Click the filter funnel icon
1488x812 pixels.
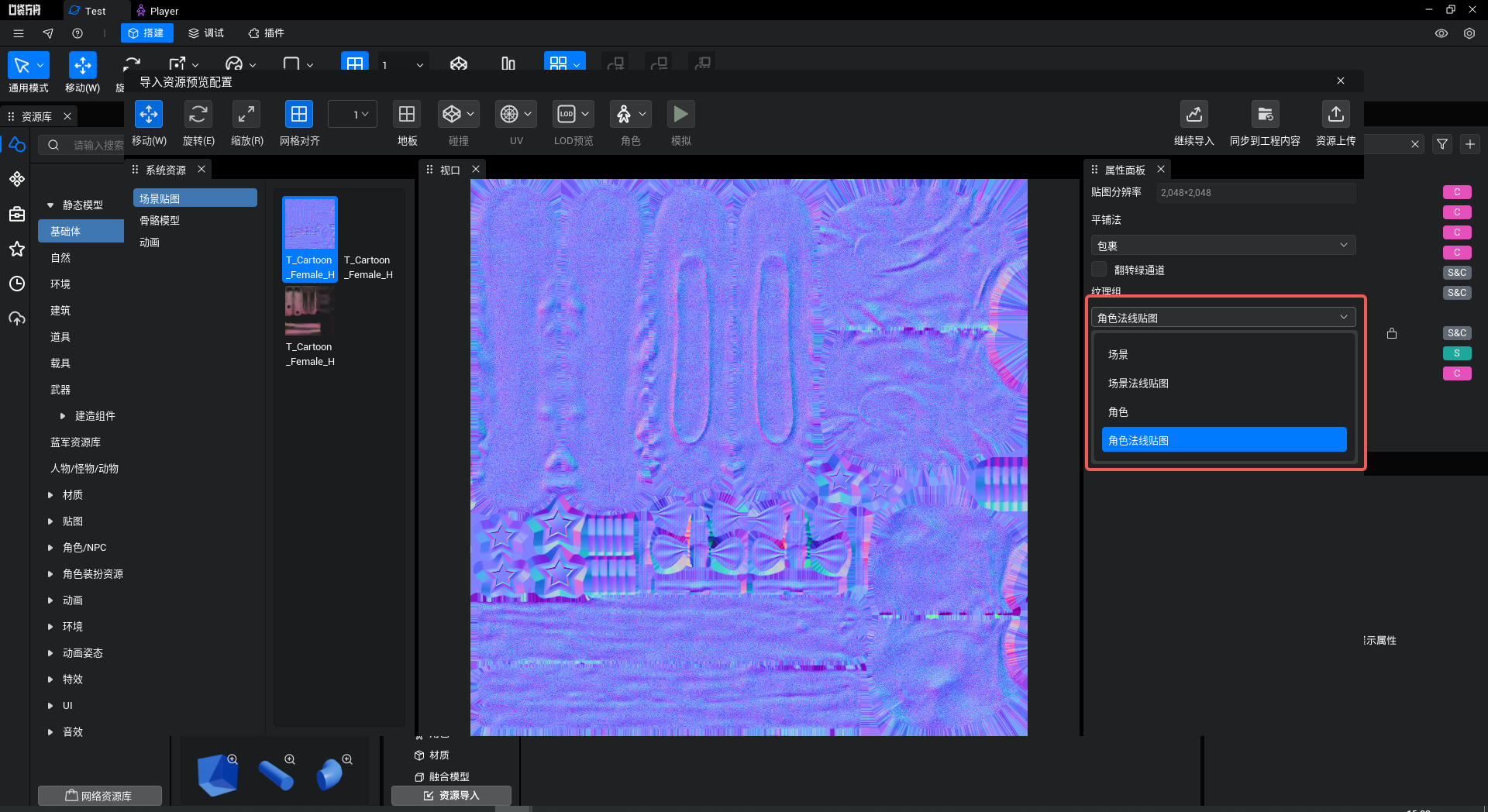click(x=1442, y=144)
